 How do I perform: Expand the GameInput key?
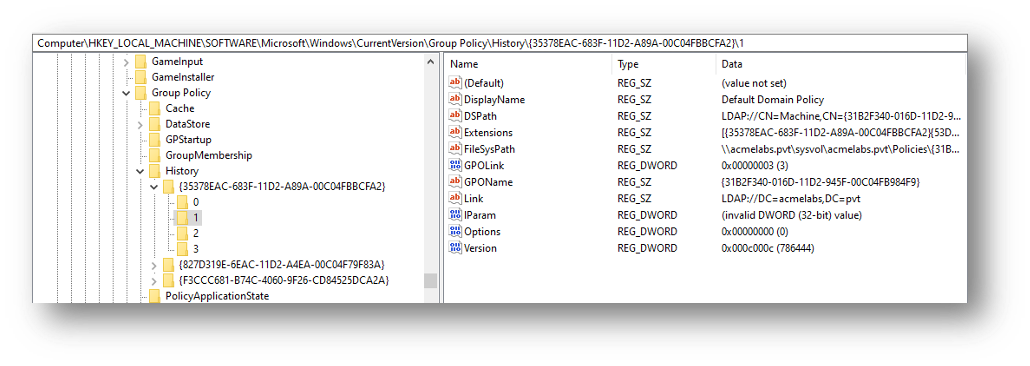[x=126, y=62]
